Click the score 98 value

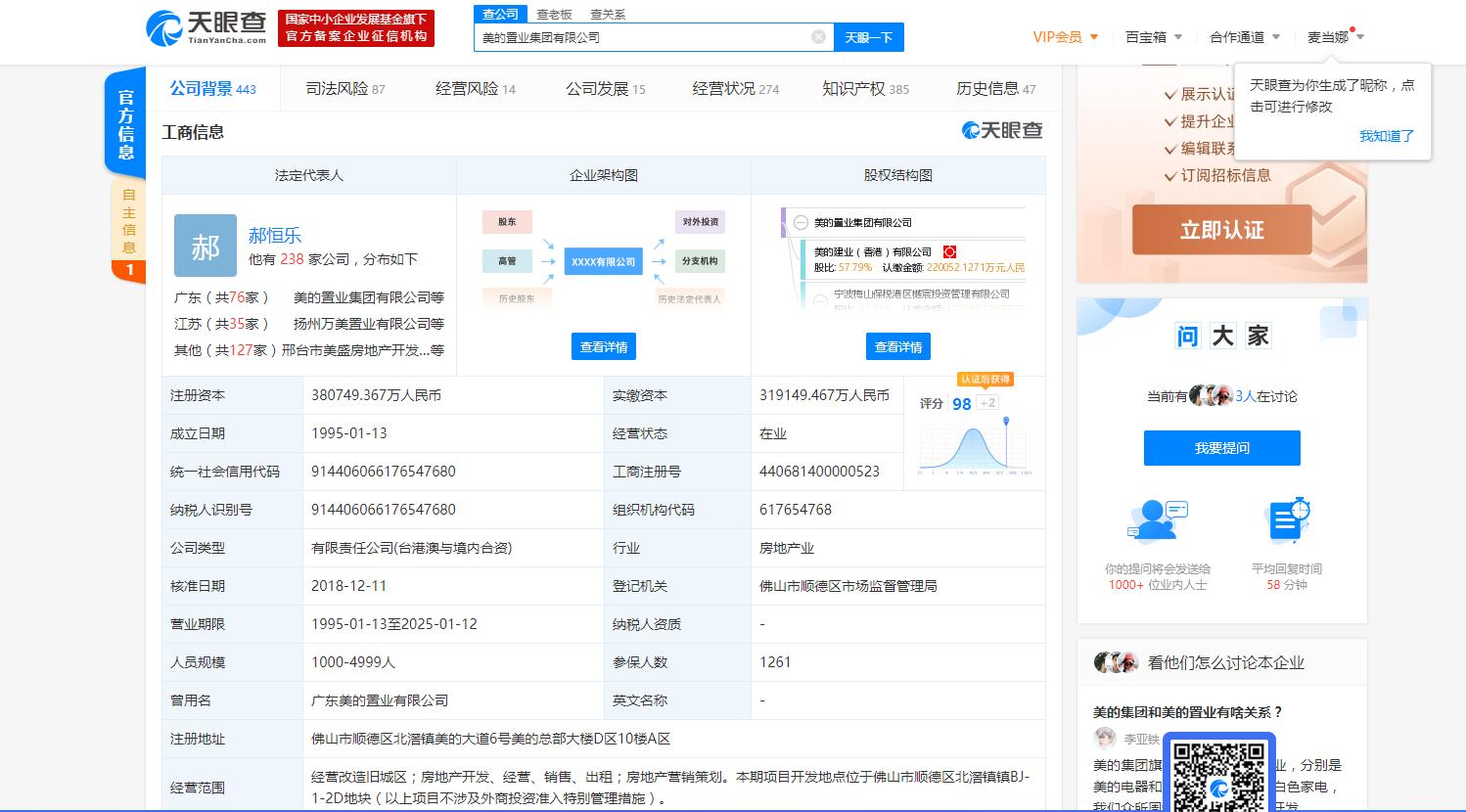(962, 404)
